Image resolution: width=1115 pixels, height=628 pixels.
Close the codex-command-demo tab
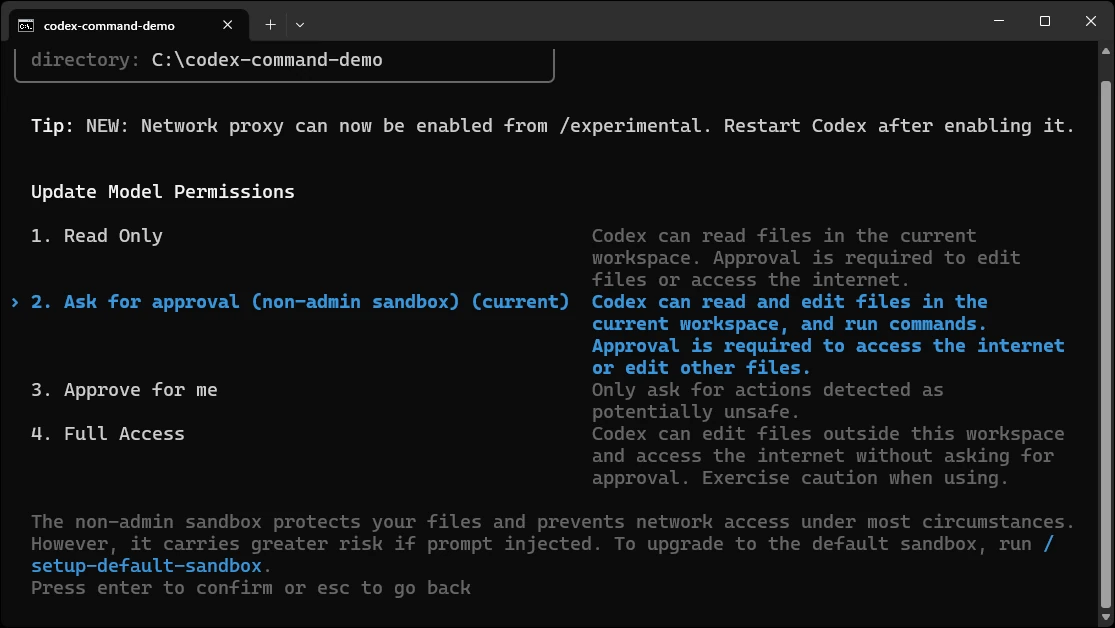228,25
